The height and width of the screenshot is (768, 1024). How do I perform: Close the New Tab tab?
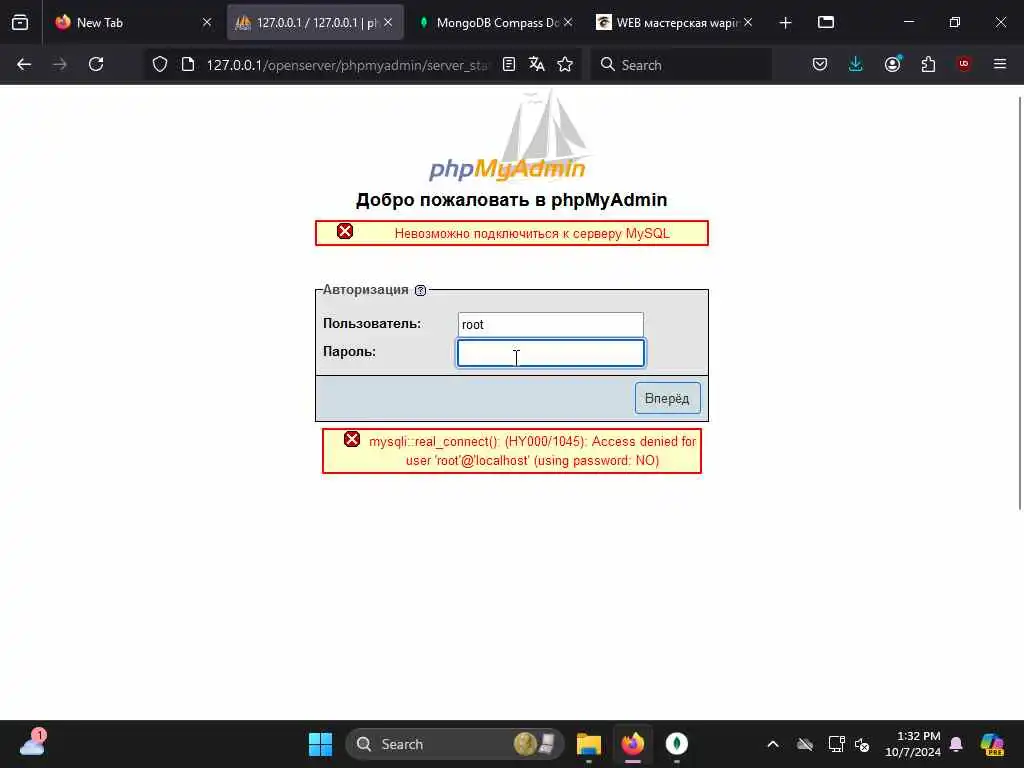coord(207,22)
